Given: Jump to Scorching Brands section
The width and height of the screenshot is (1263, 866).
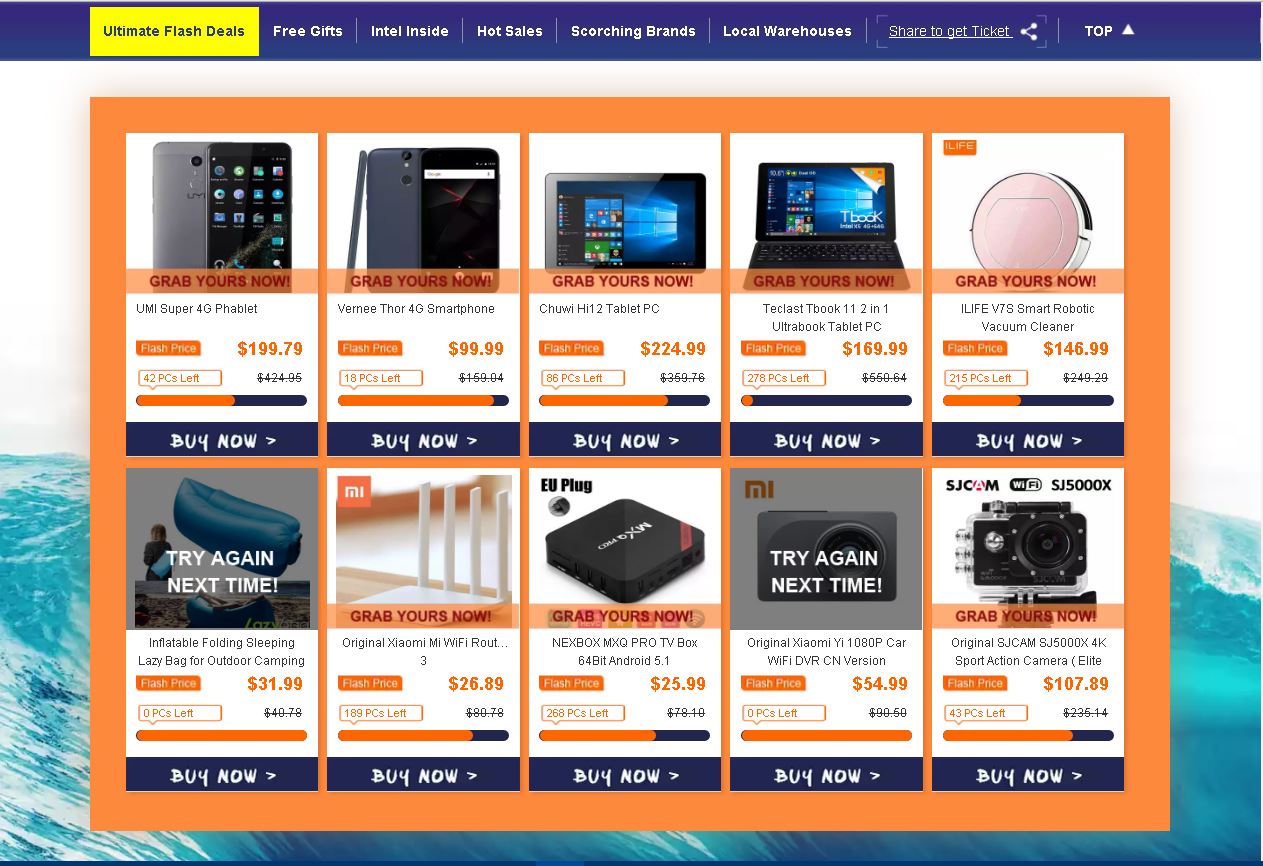Looking at the screenshot, I should click(633, 31).
